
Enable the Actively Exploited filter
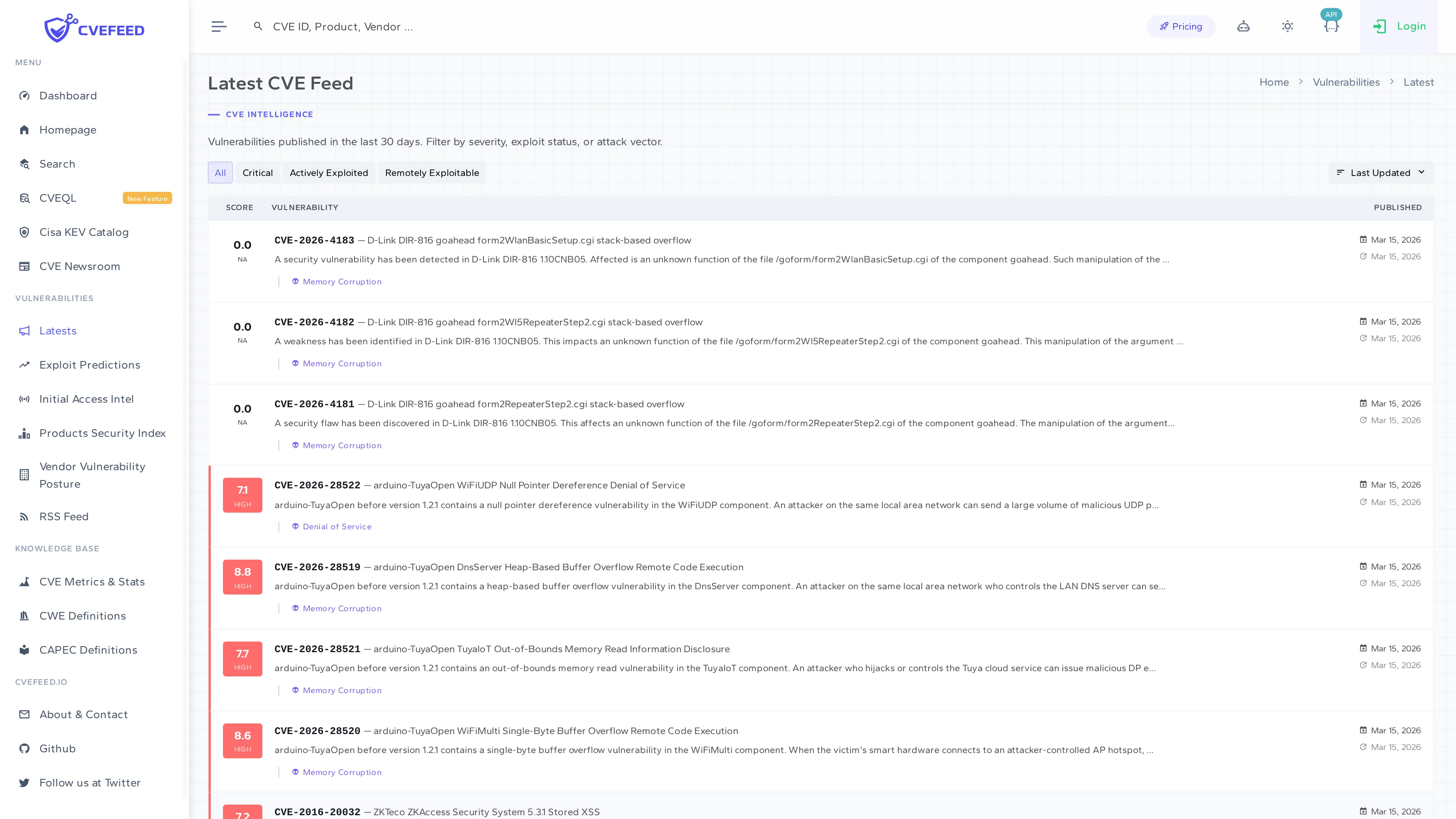[x=329, y=173]
